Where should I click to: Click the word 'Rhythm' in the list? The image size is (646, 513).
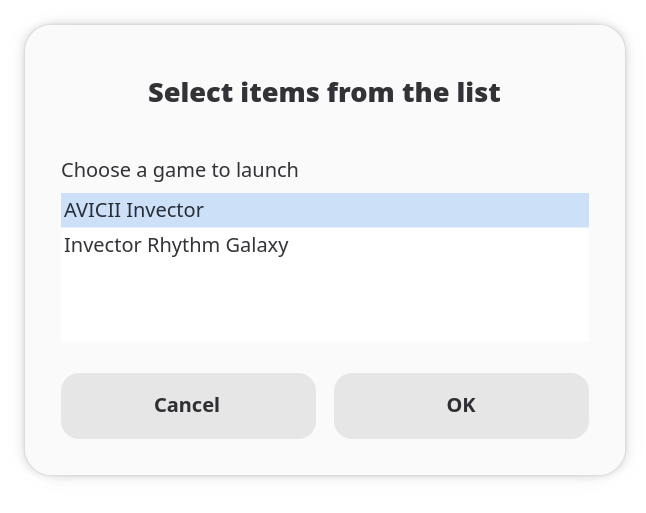point(183,246)
